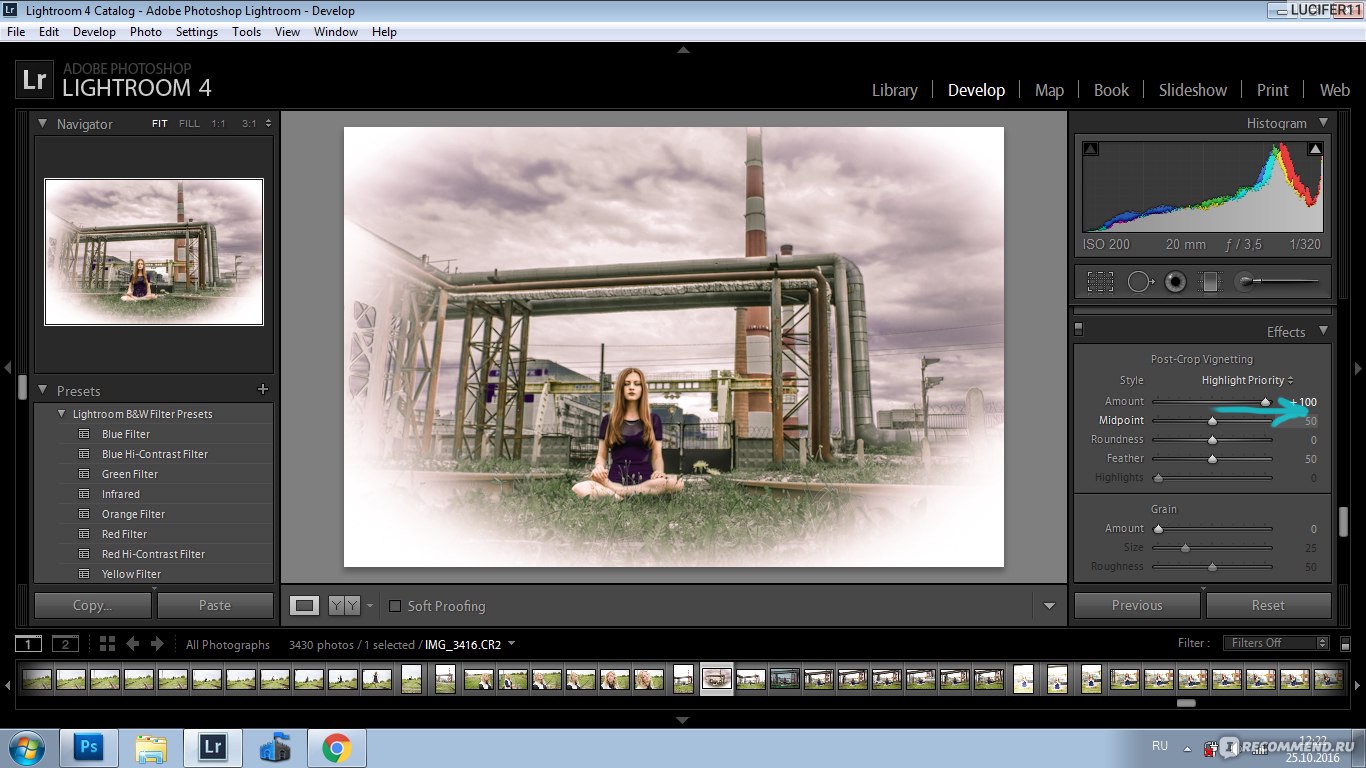Set Navigator zoom to FILL
This screenshot has width=1366, height=768.
coord(189,124)
